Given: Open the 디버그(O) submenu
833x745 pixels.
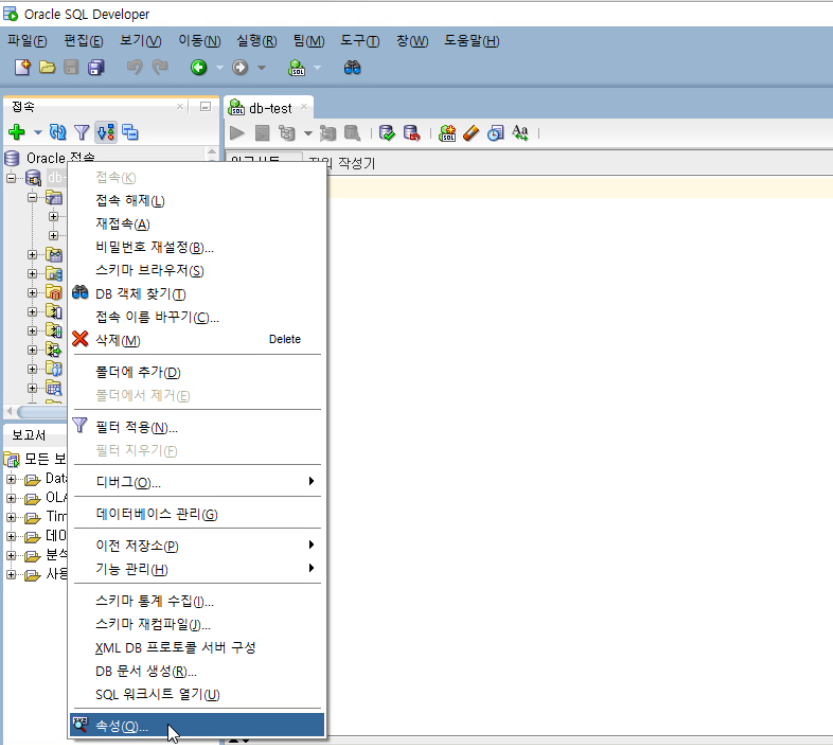Looking at the screenshot, I should (x=197, y=482).
